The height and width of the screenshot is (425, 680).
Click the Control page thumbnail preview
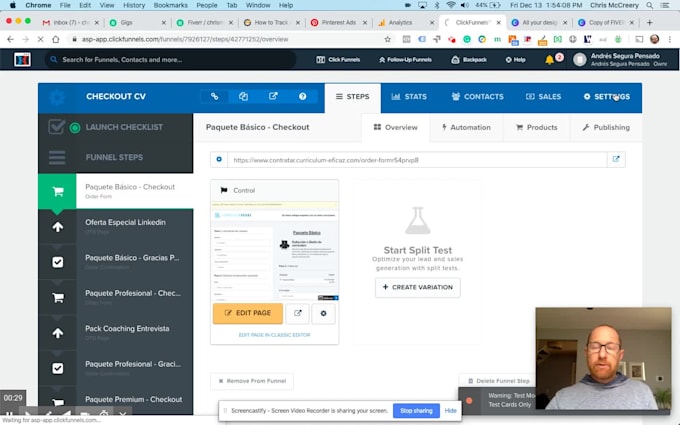click(275, 251)
